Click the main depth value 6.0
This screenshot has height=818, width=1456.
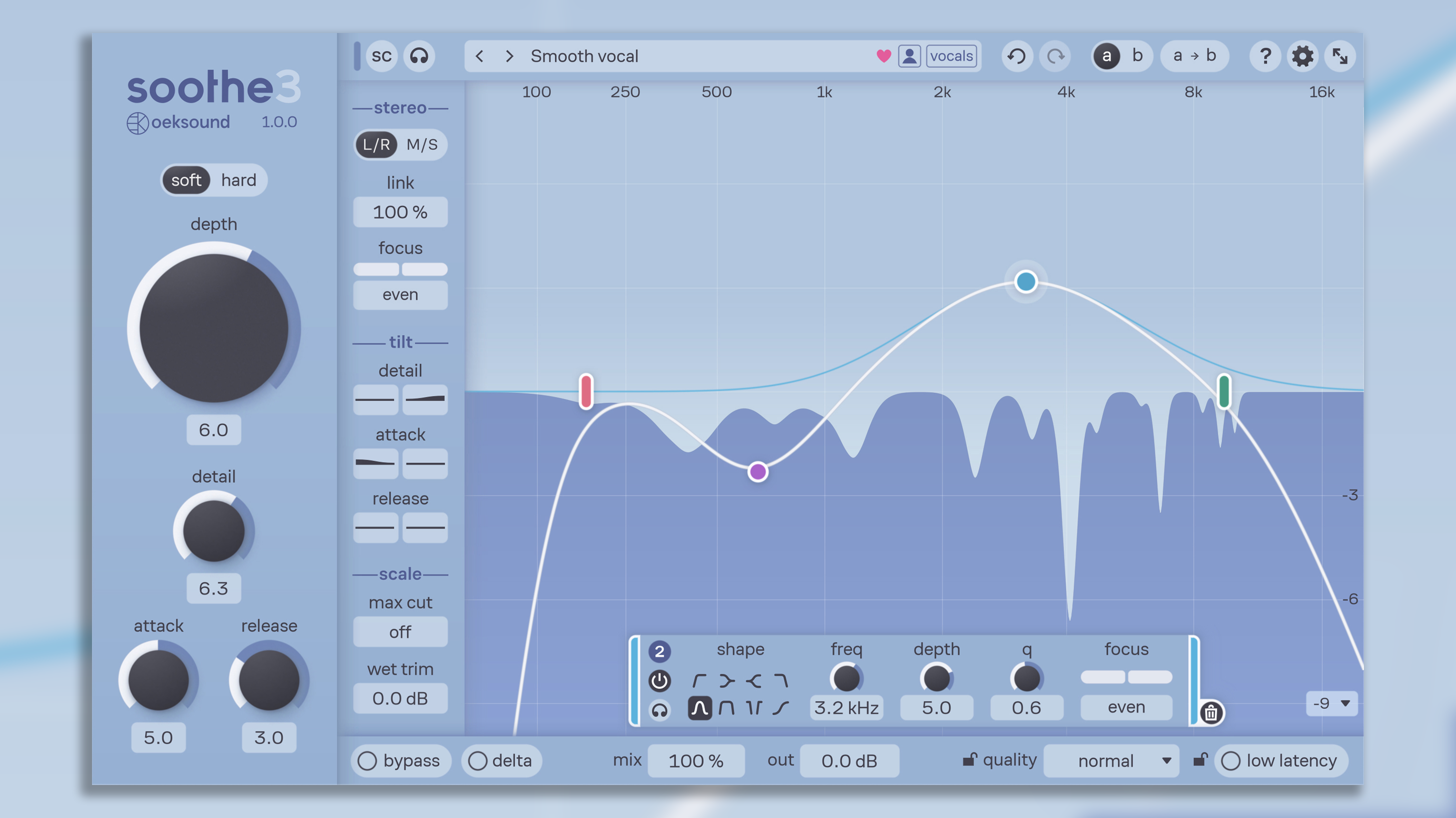tap(214, 430)
